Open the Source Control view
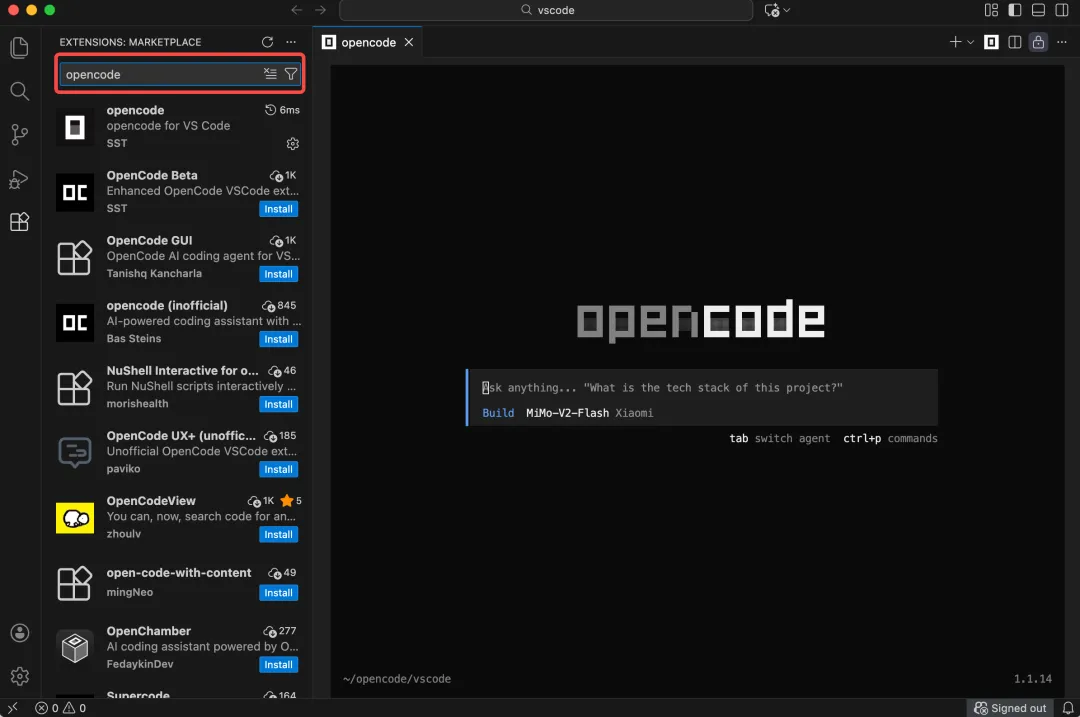Viewport: 1080px width, 717px height. pyautogui.click(x=19, y=134)
